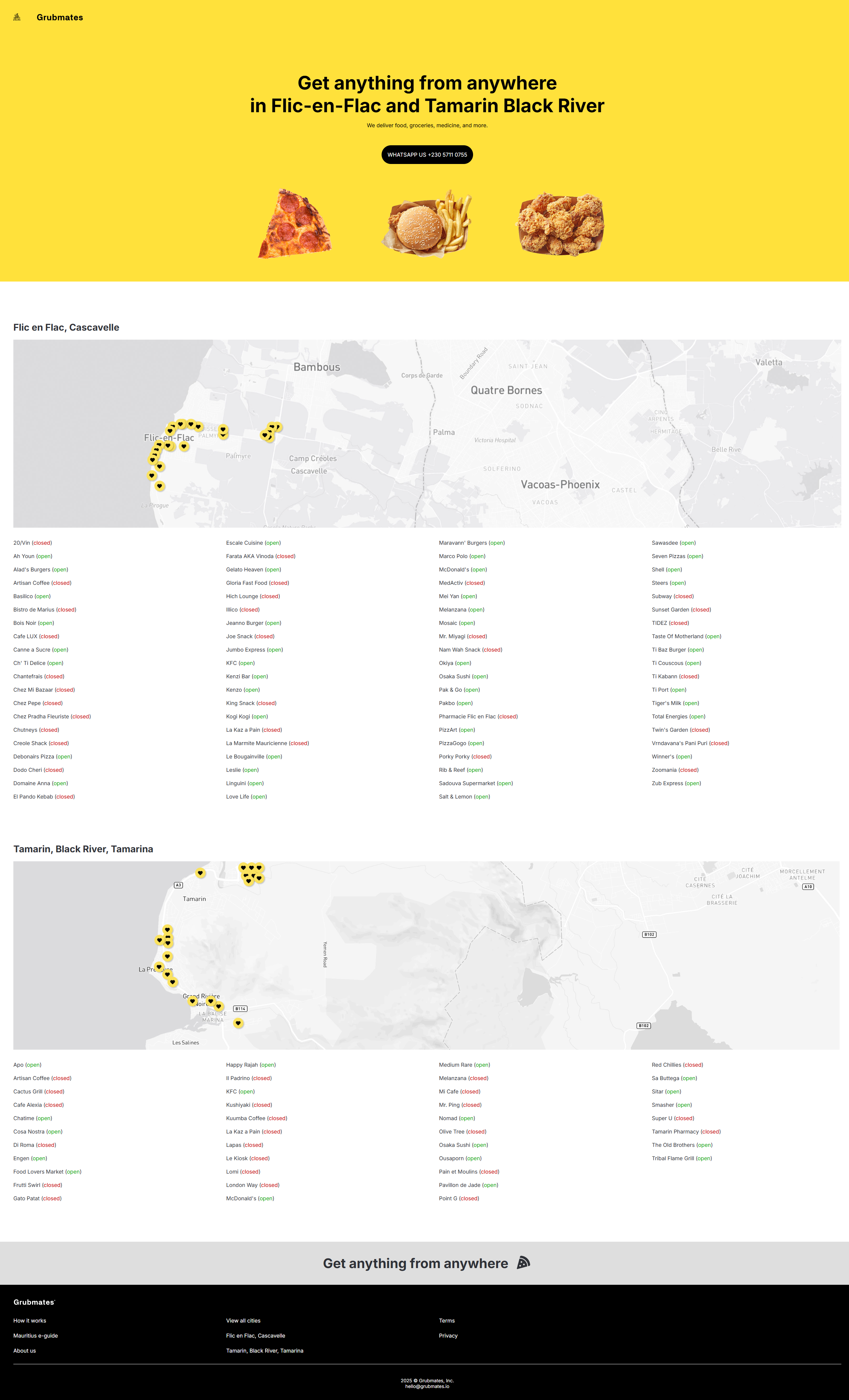The height and width of the screenshot is (1400, 849).
Task: Open the WhatsApp us button
Action: tap(427, 155)
